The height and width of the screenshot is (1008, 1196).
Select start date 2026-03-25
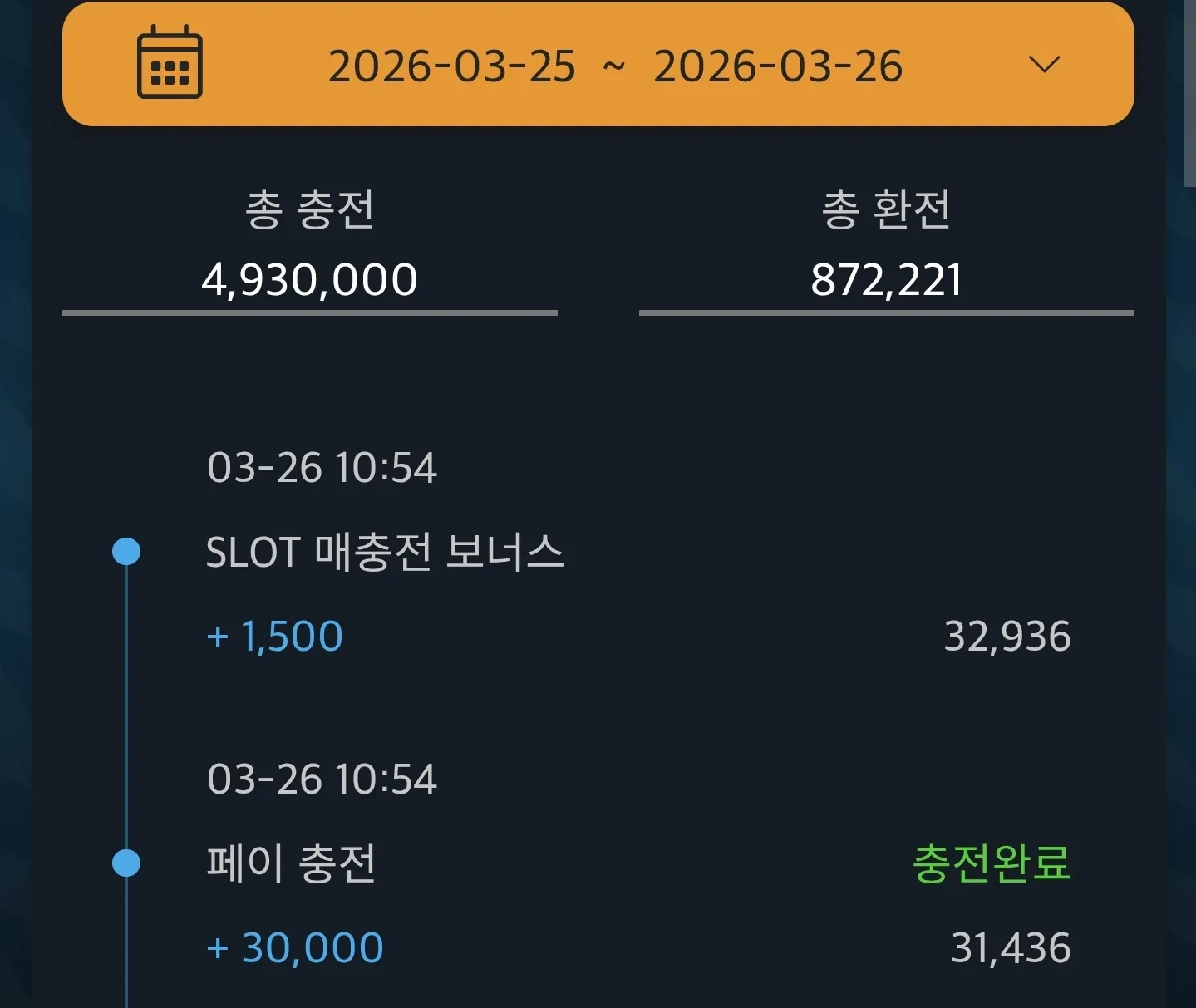pyautogui.click(x=452, y=66)
